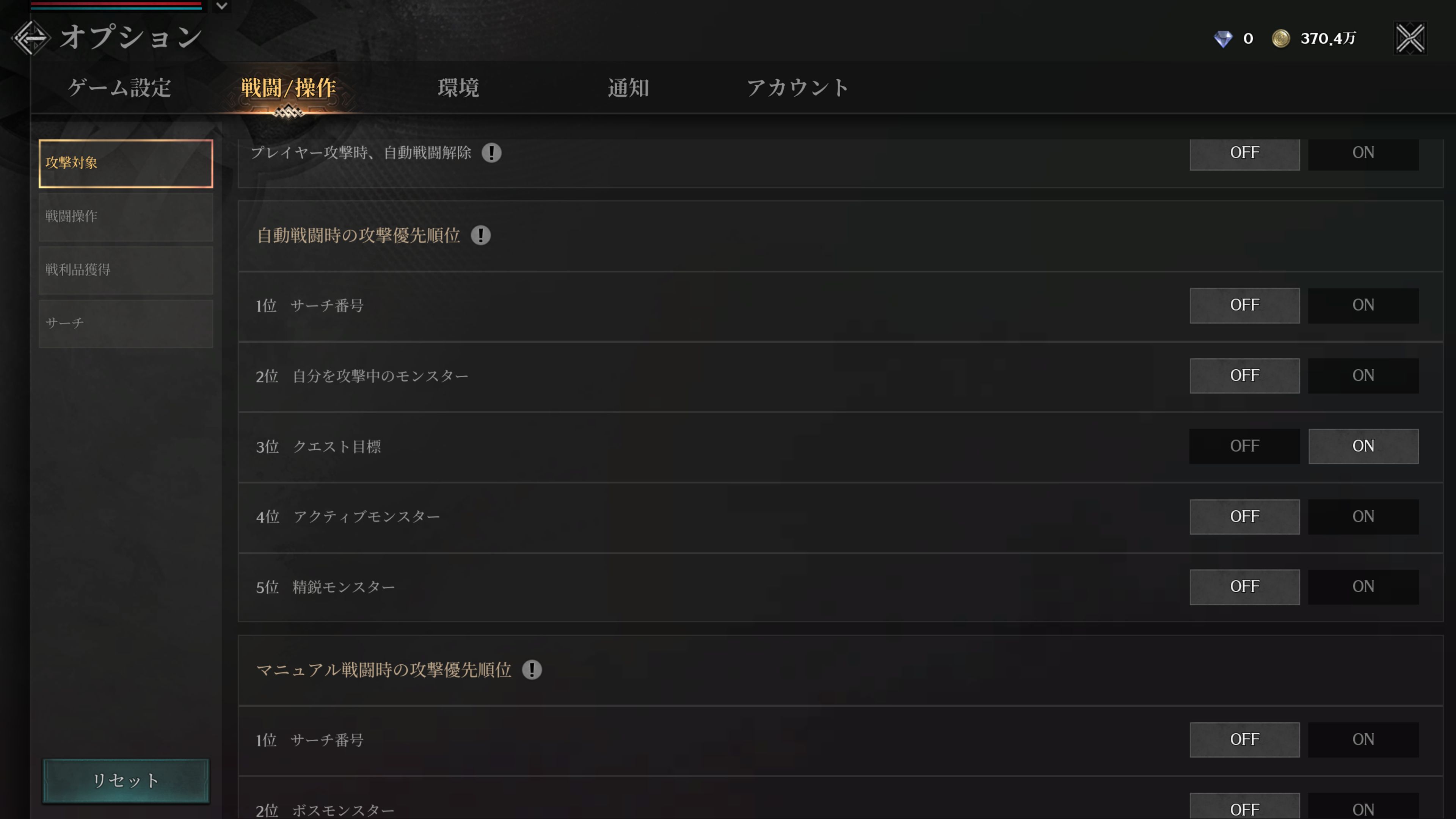Click the リセット button

(126, 781)
